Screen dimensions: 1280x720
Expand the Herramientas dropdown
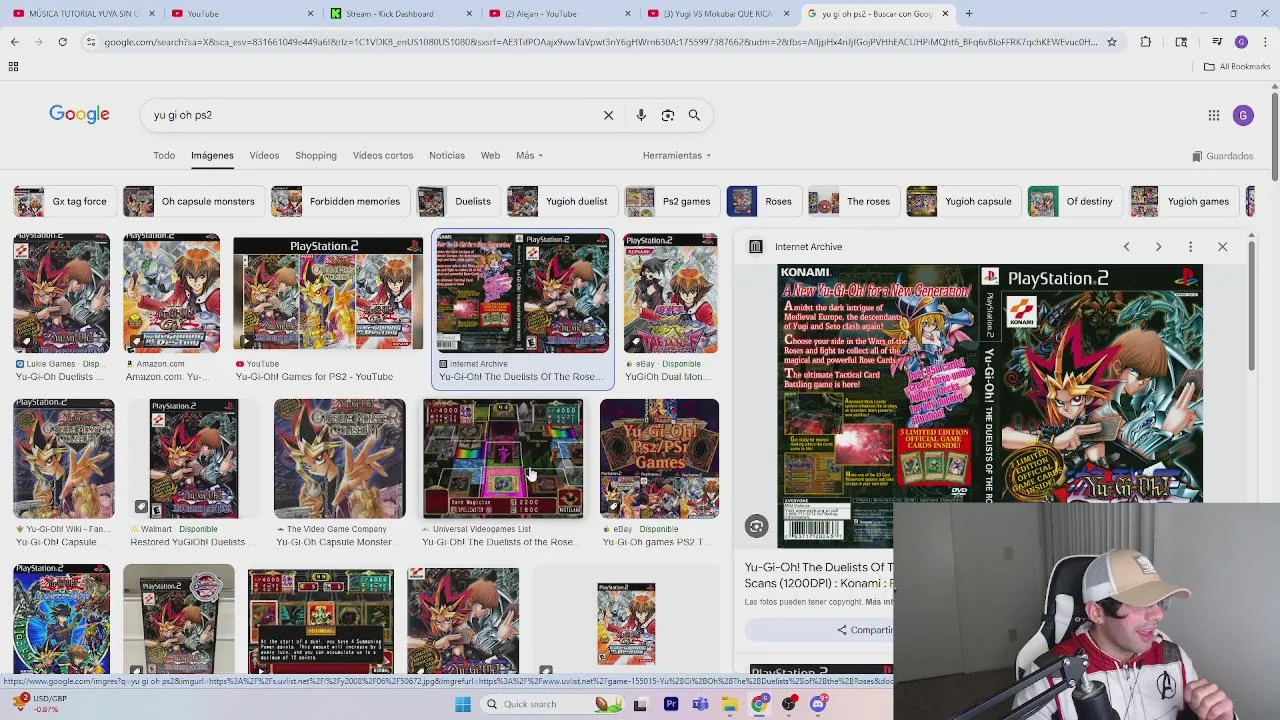point(677,155)
